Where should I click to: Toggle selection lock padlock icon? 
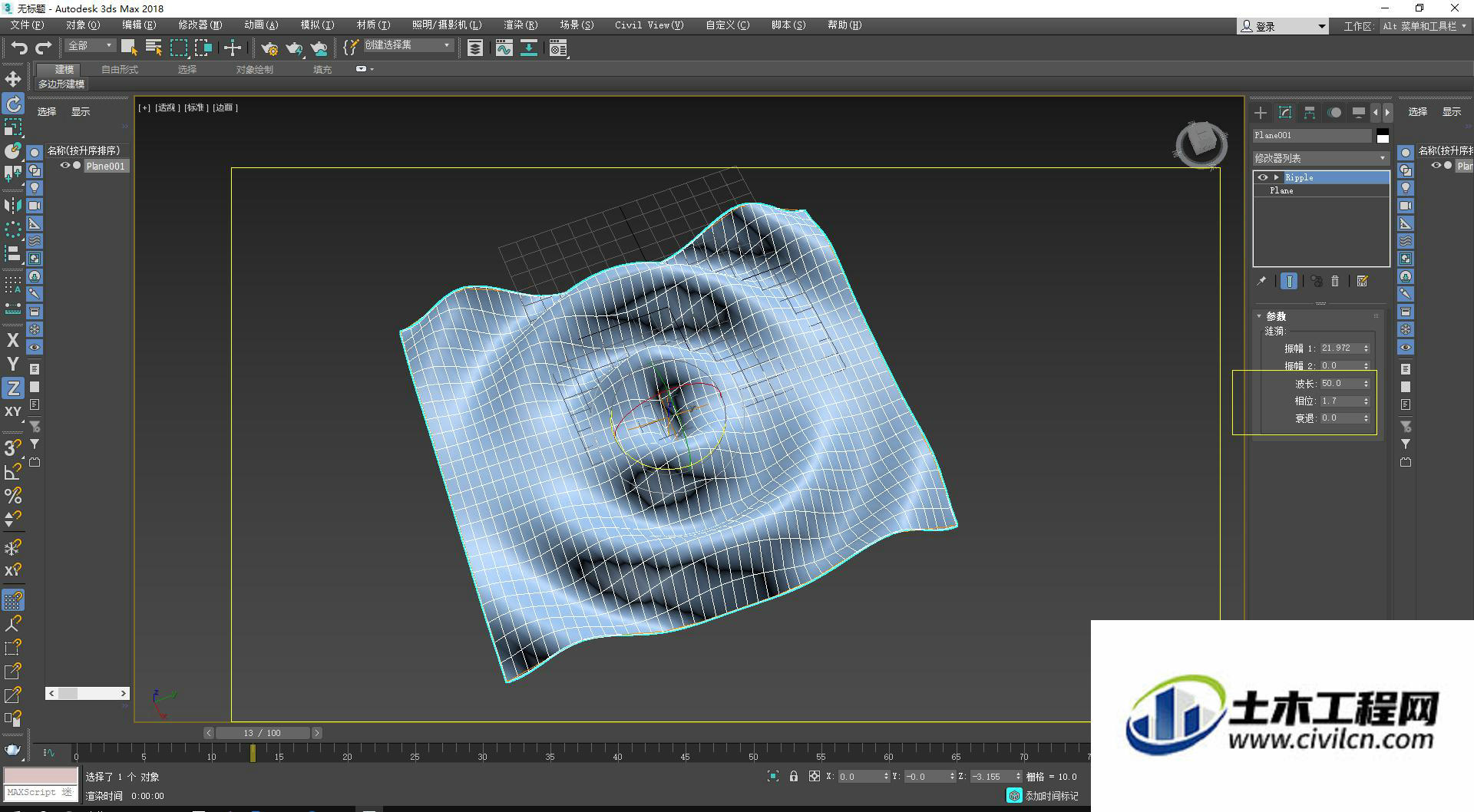pyautogui.click(x=794, y=777)
